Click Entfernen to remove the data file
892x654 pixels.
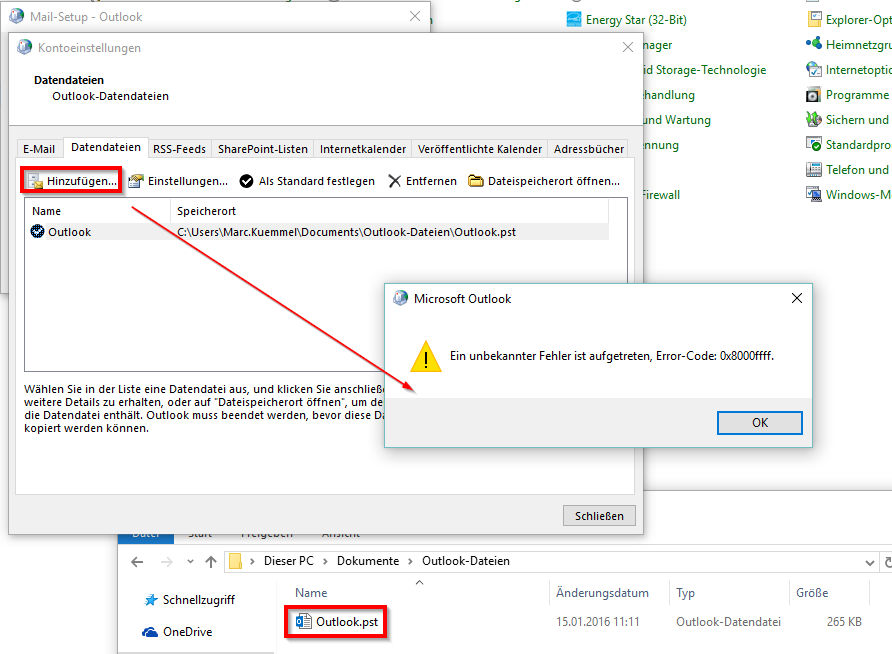pos(423,181)
